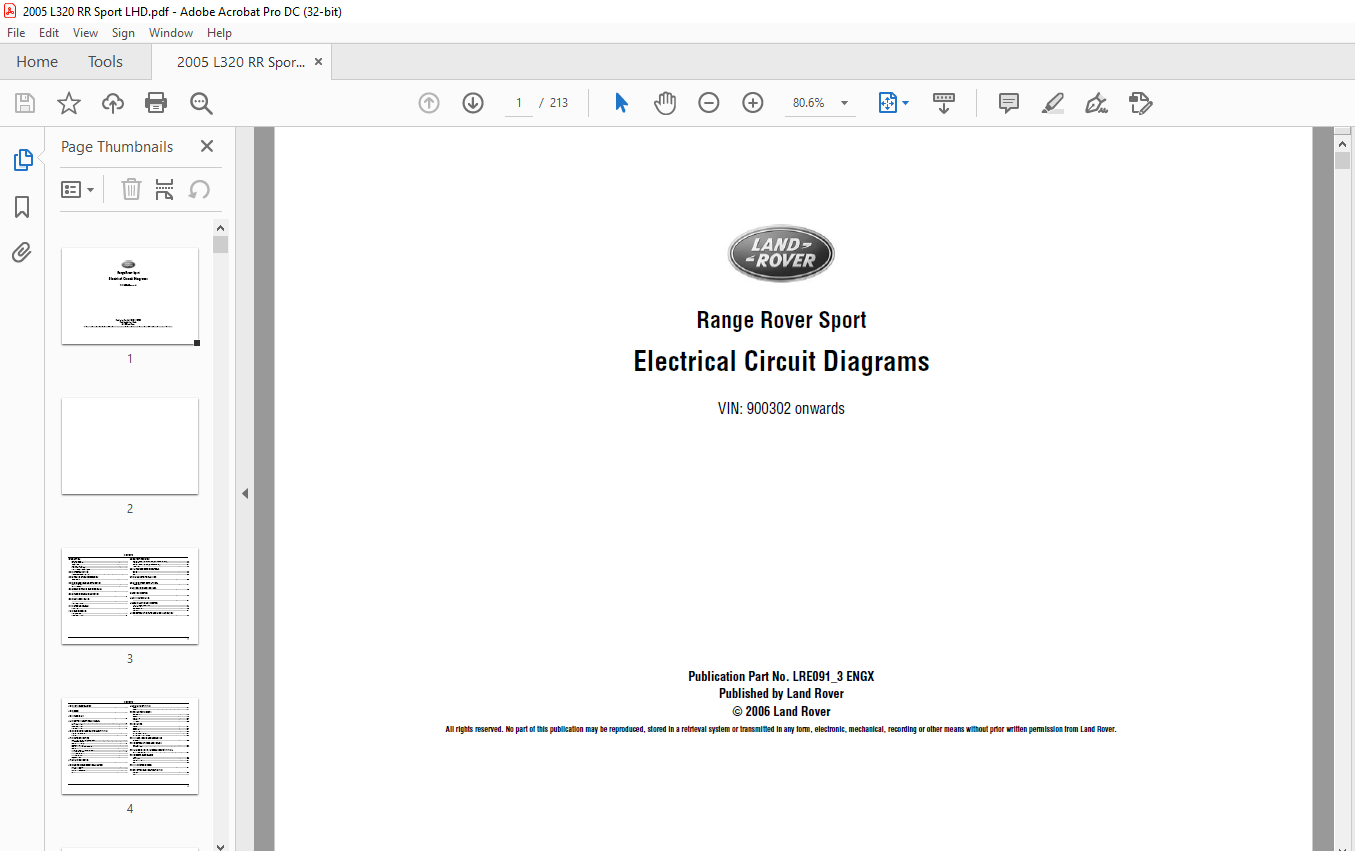
Task: Select page 3 thumbnail
Action: [130, 596]
